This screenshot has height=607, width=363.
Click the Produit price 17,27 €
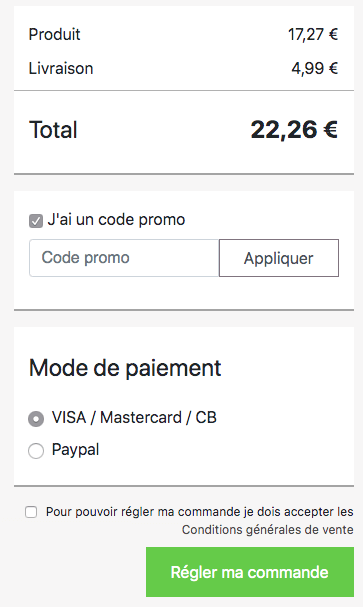313,34
